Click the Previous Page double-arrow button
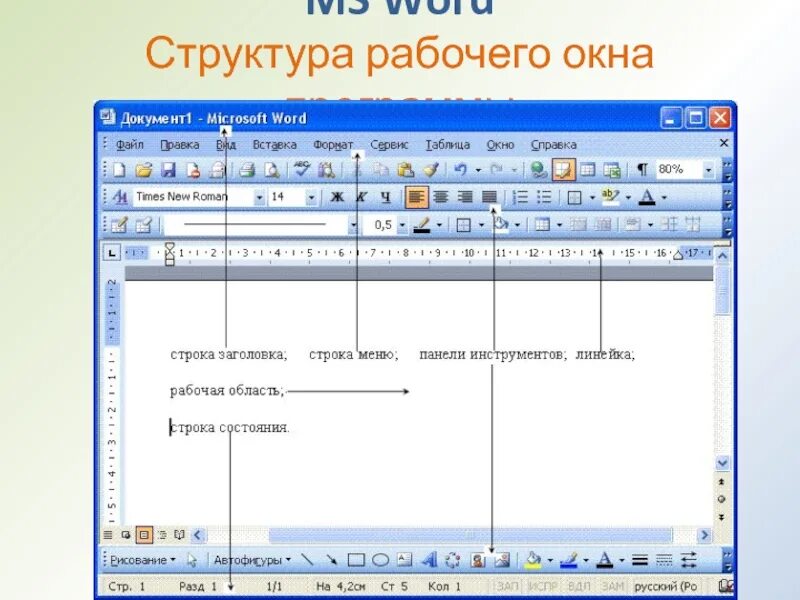800x600 pixels. tap(721, 481)
